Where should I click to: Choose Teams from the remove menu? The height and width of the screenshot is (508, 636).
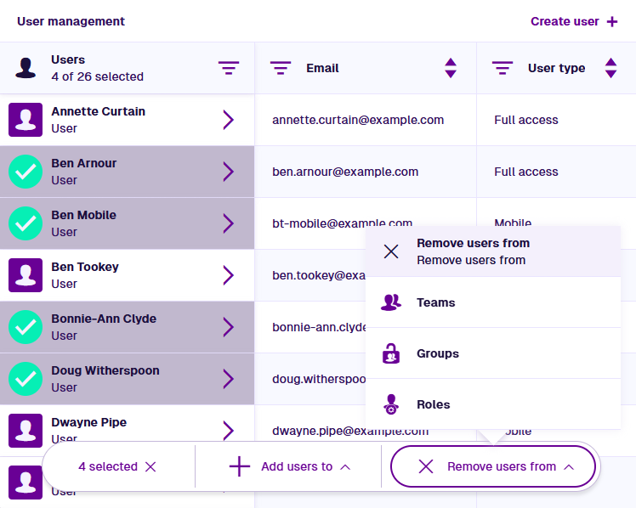(x=436, y=303)
